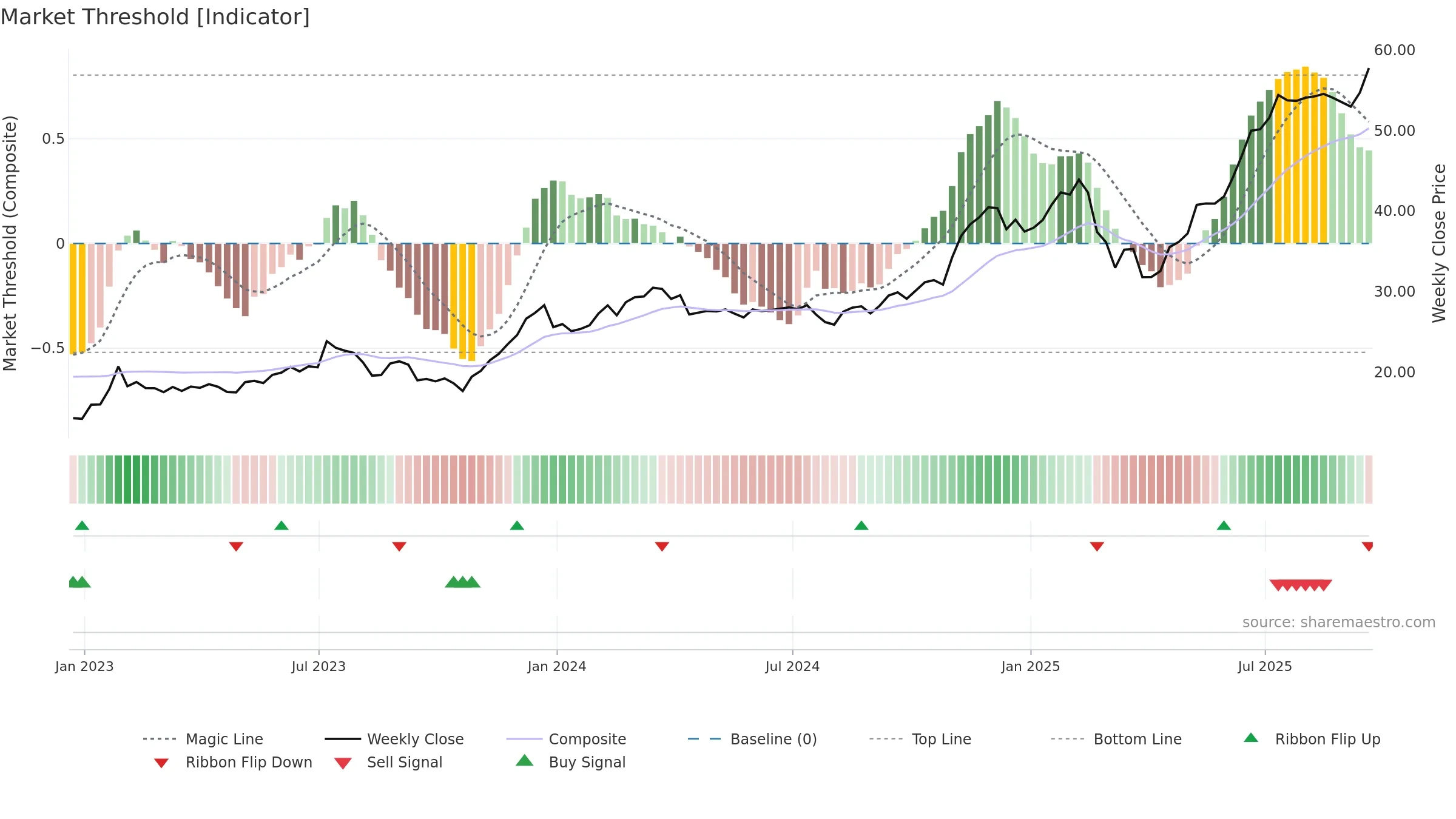
Task: Click the 50.00 price axis label
Action: [1395, 131]
